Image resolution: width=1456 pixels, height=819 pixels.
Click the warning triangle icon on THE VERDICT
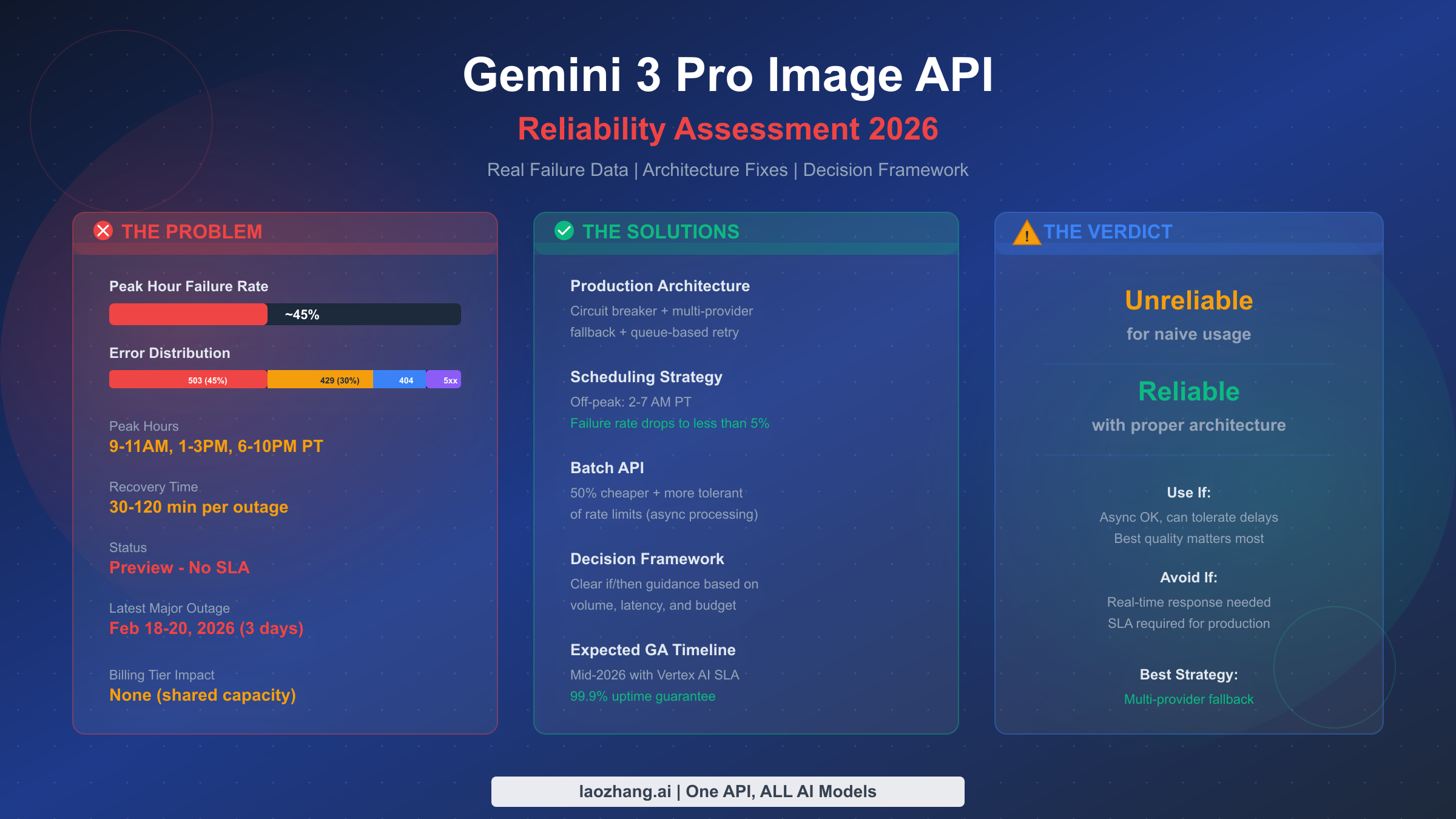pos(1026,231)
